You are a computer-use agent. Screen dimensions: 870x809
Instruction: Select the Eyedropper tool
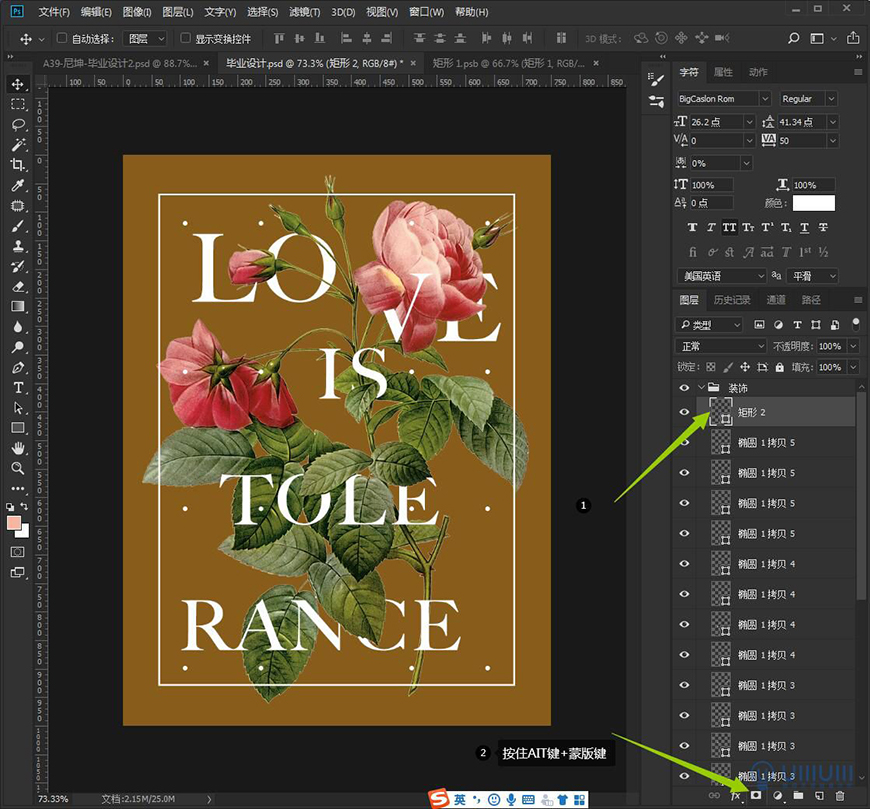point(18,185)
